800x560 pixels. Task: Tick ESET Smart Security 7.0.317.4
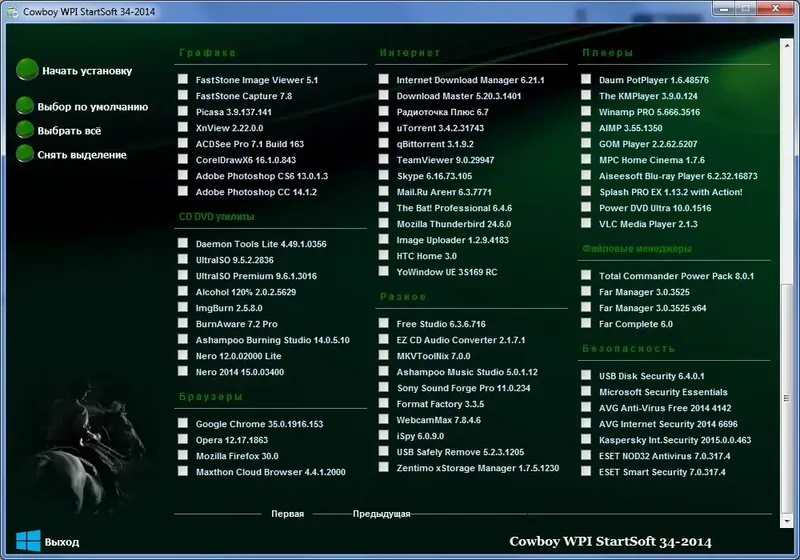(x=586, y=472)
